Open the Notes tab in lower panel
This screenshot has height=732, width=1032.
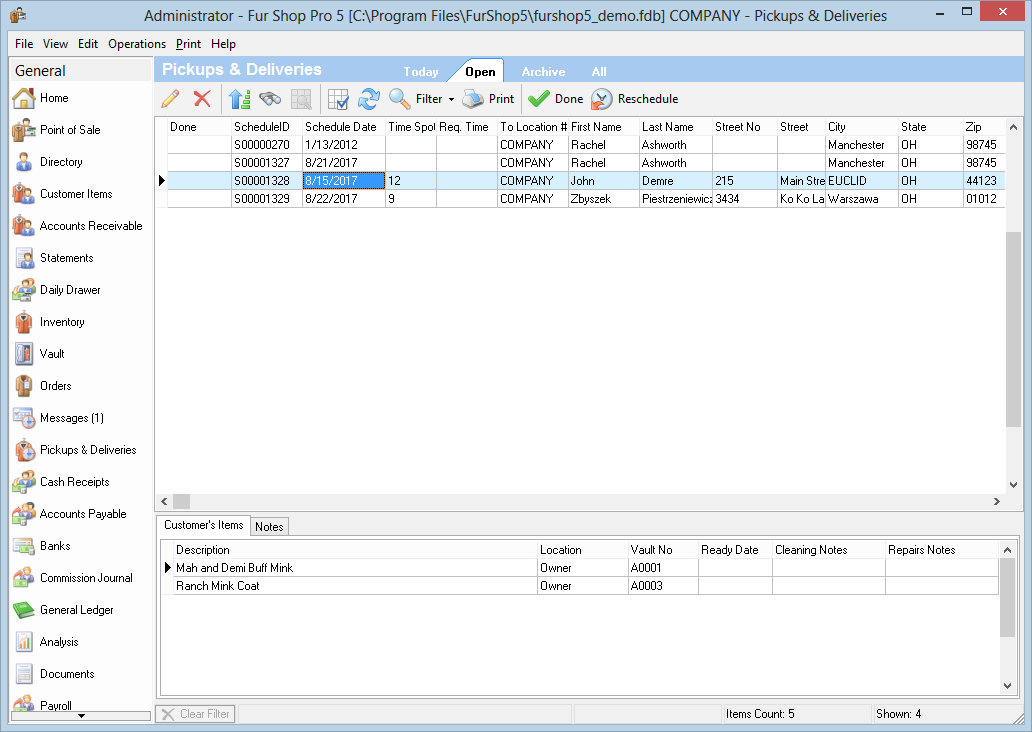coord(269,526)
